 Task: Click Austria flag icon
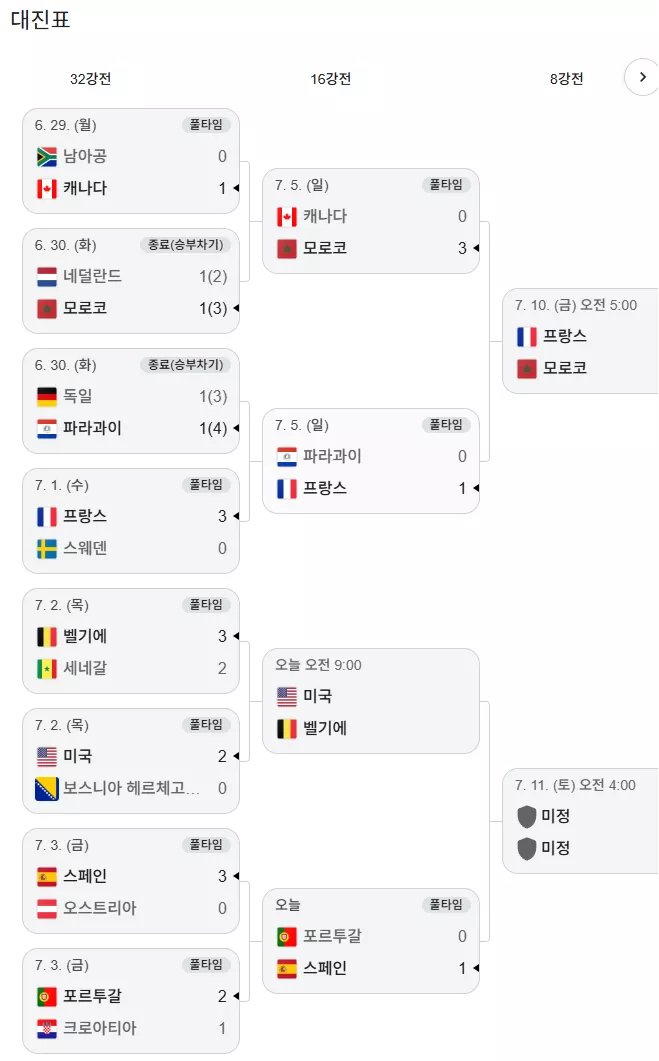point(47,909)
